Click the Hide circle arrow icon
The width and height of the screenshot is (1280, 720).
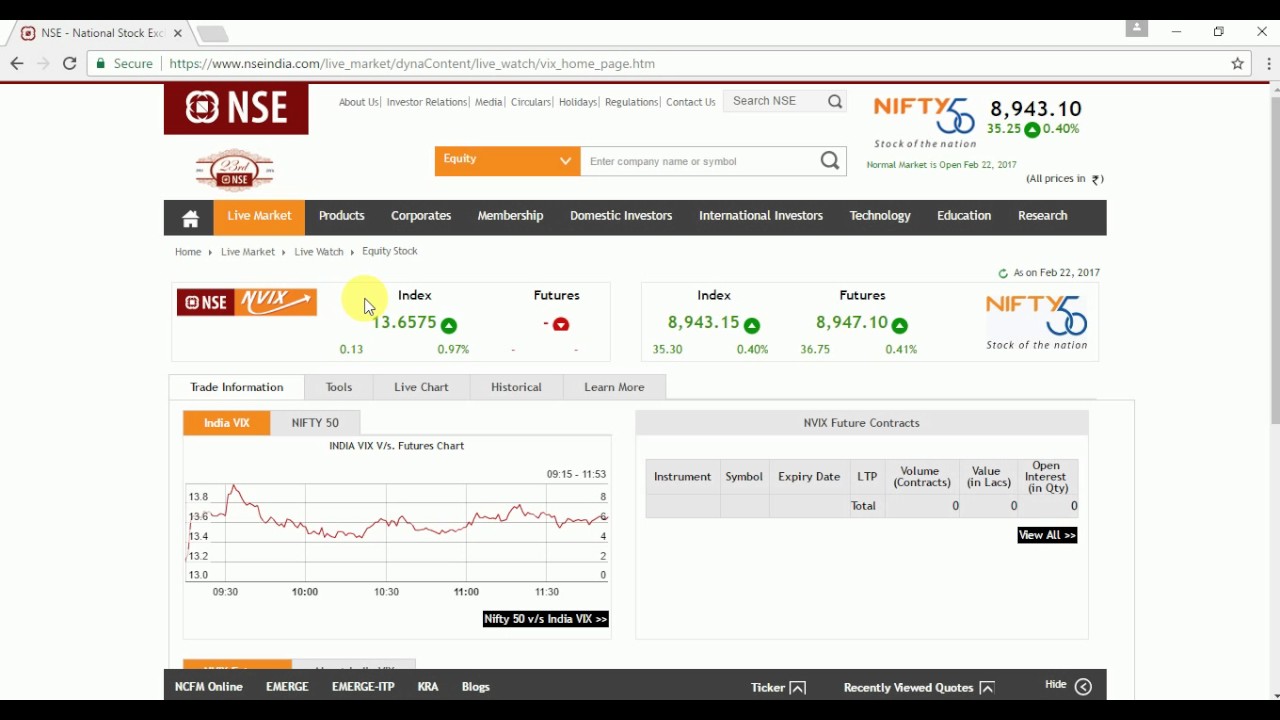(x=1083, y=686)
